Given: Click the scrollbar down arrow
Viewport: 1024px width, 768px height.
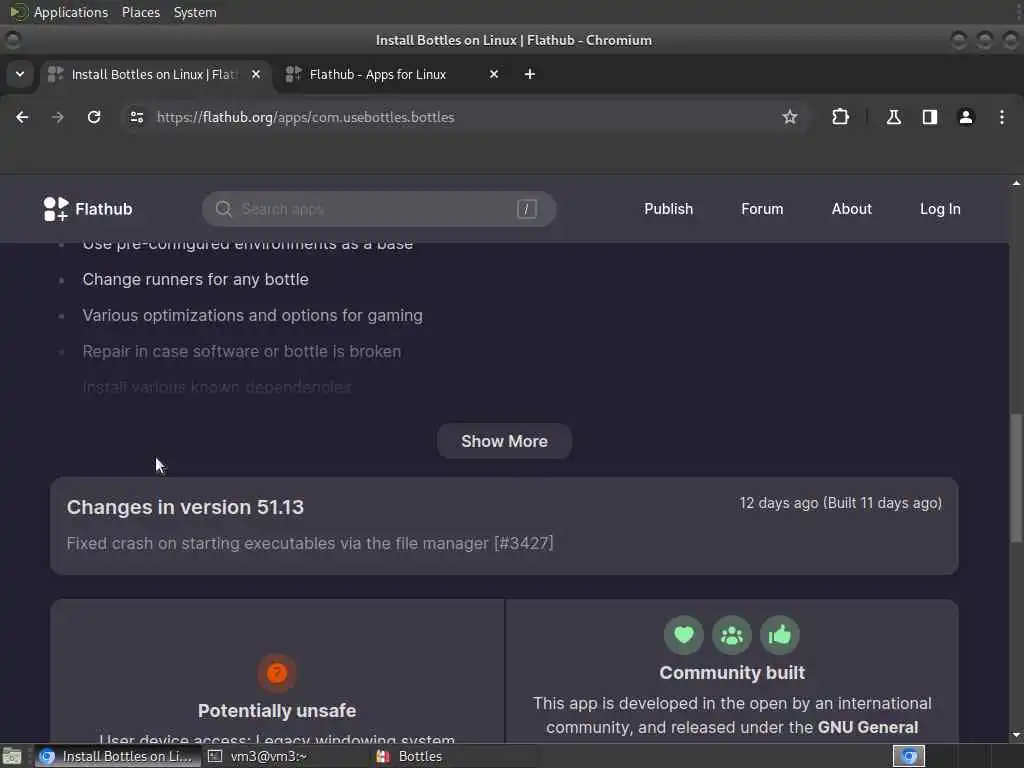Looking at the screenshot, I should [1016, 735].
